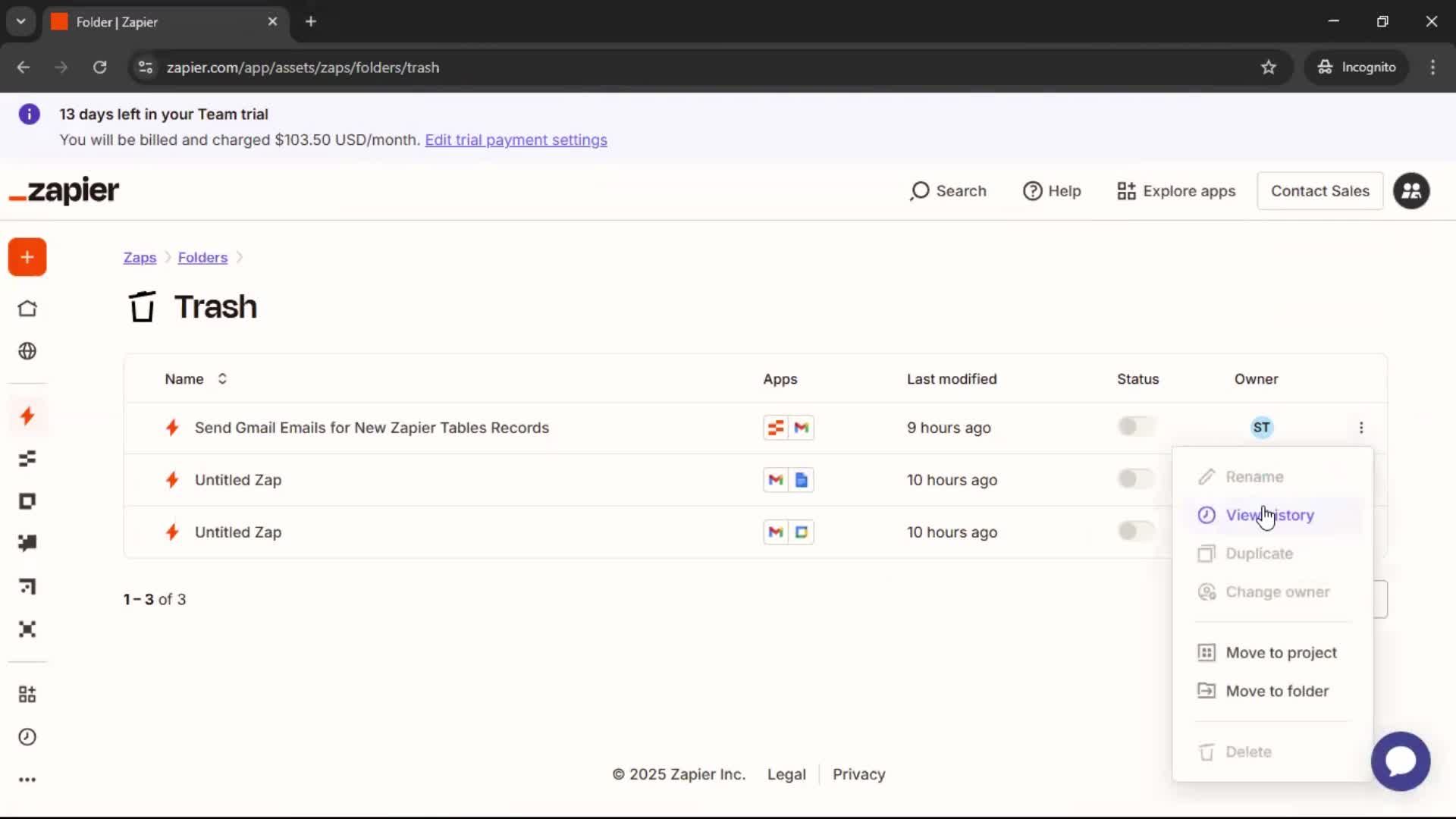1456x819 pixels.
Task: Open the globe Discover icon in sidebar
Action: click(x=27, y=351)
